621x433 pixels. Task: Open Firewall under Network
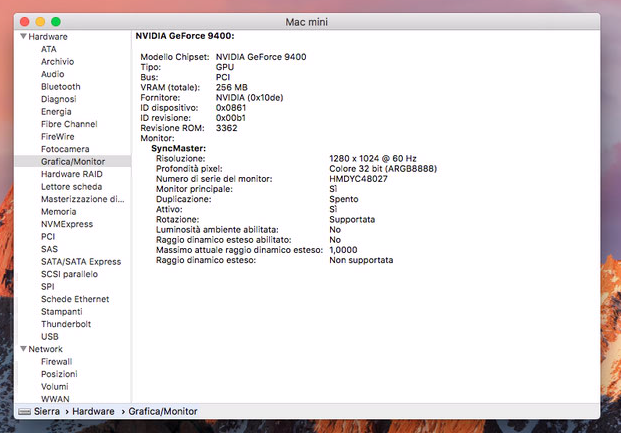(x=57, y=362)
